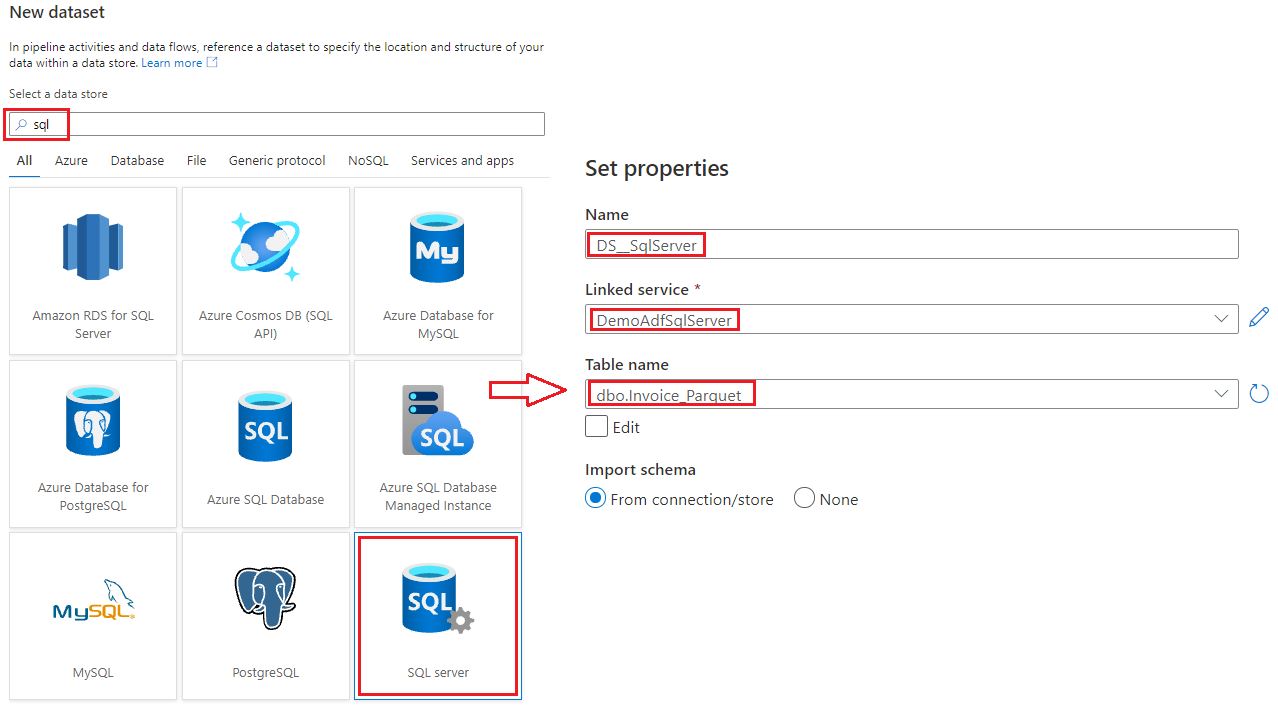Select the SQL server data store tile
The width and height of the screenshot is (1278, 720).
(x=437, y=614)
